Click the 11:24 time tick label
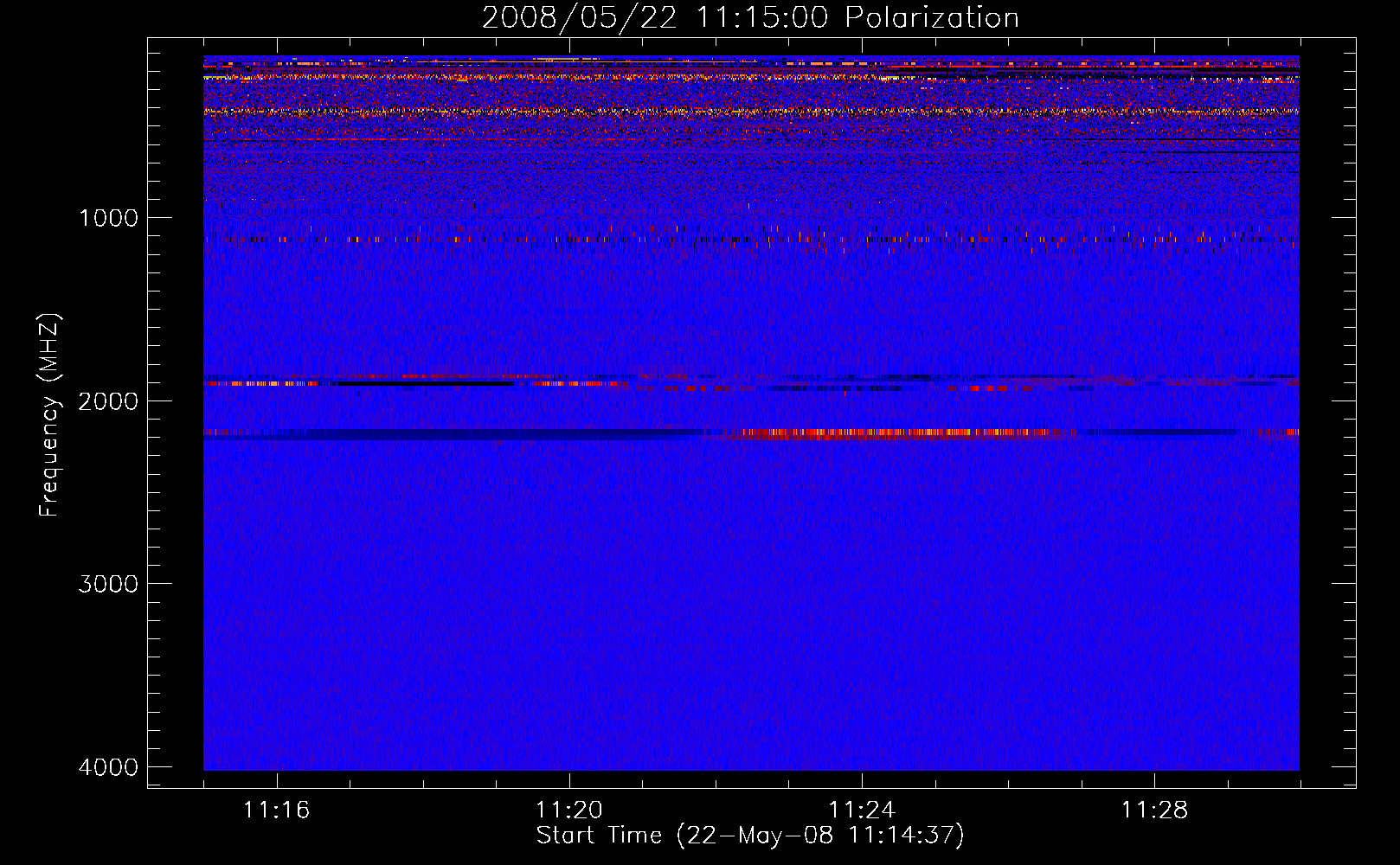 coord(862,811)
